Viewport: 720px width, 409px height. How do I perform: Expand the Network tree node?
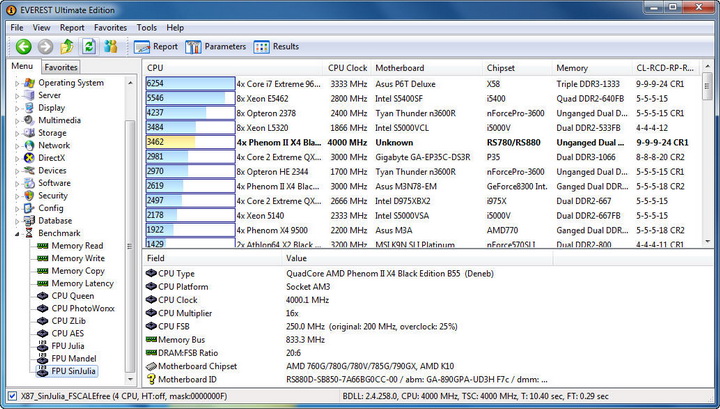coord(17,146)
